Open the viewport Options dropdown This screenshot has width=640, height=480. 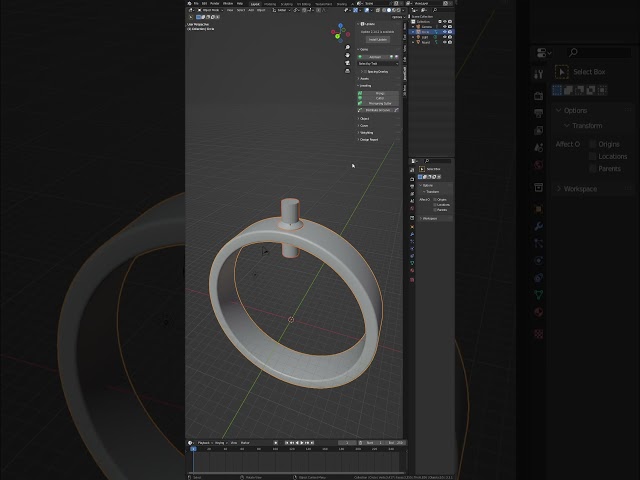point(397,17)
